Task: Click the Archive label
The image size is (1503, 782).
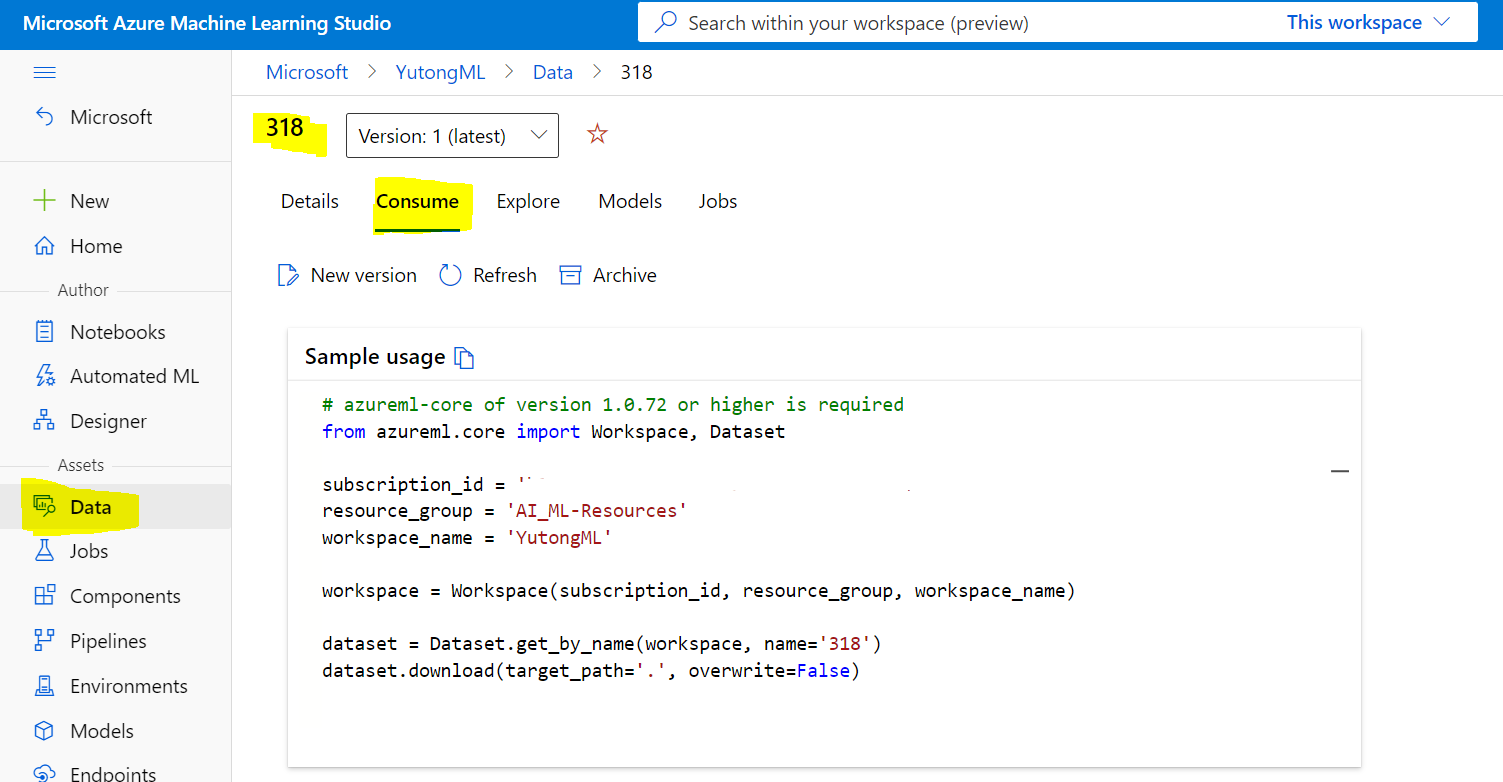Action: pyautogui.click(x=625, y=275)
